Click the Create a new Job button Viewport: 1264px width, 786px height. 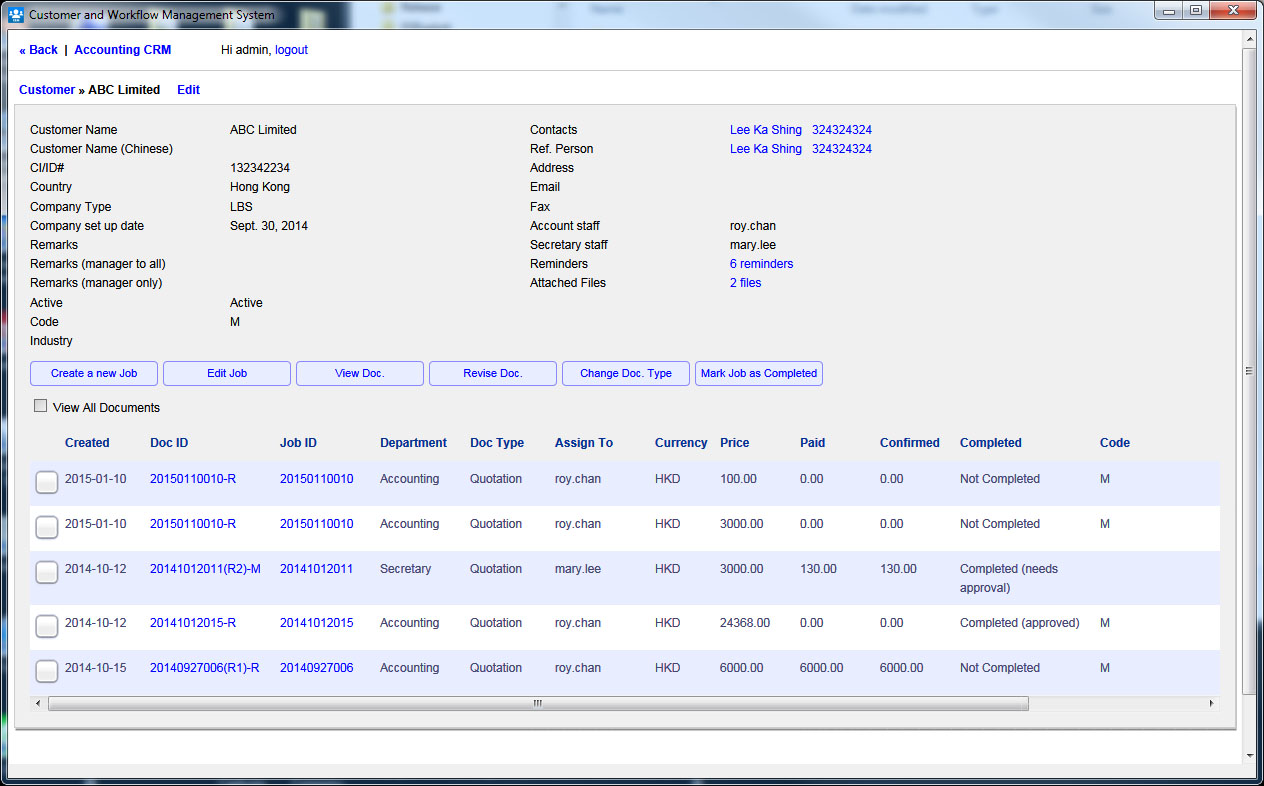94,373
